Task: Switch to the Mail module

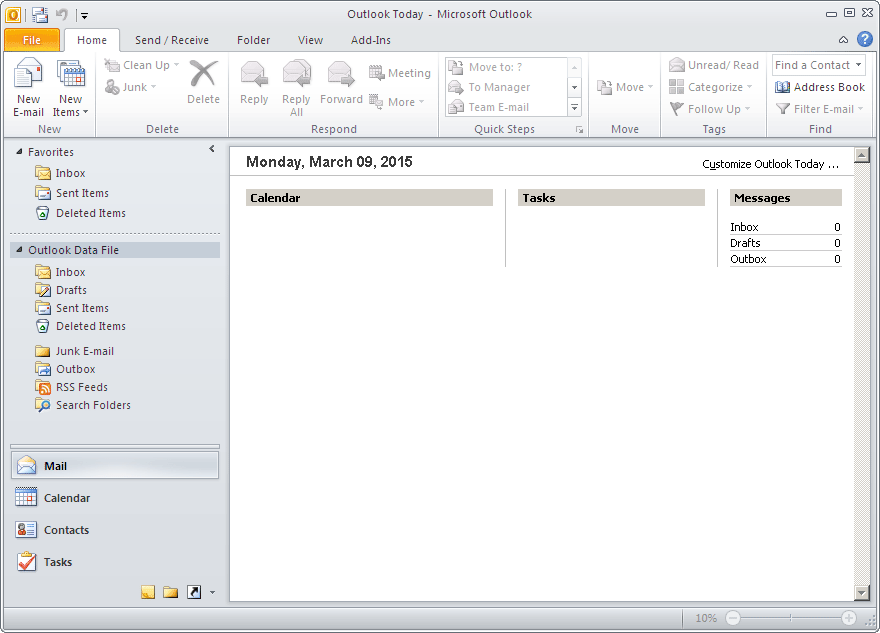Action: 115,466
